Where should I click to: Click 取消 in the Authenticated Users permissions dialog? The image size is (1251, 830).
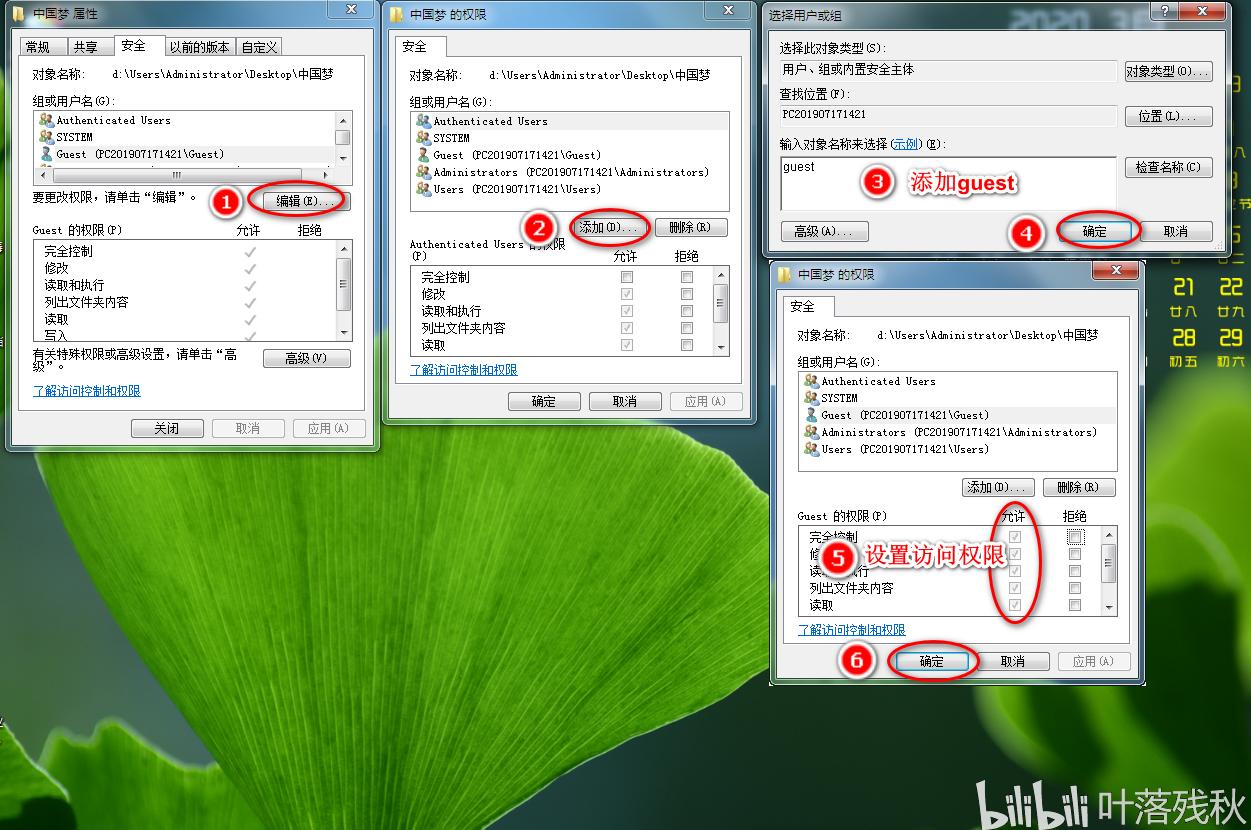pos(625,401)
